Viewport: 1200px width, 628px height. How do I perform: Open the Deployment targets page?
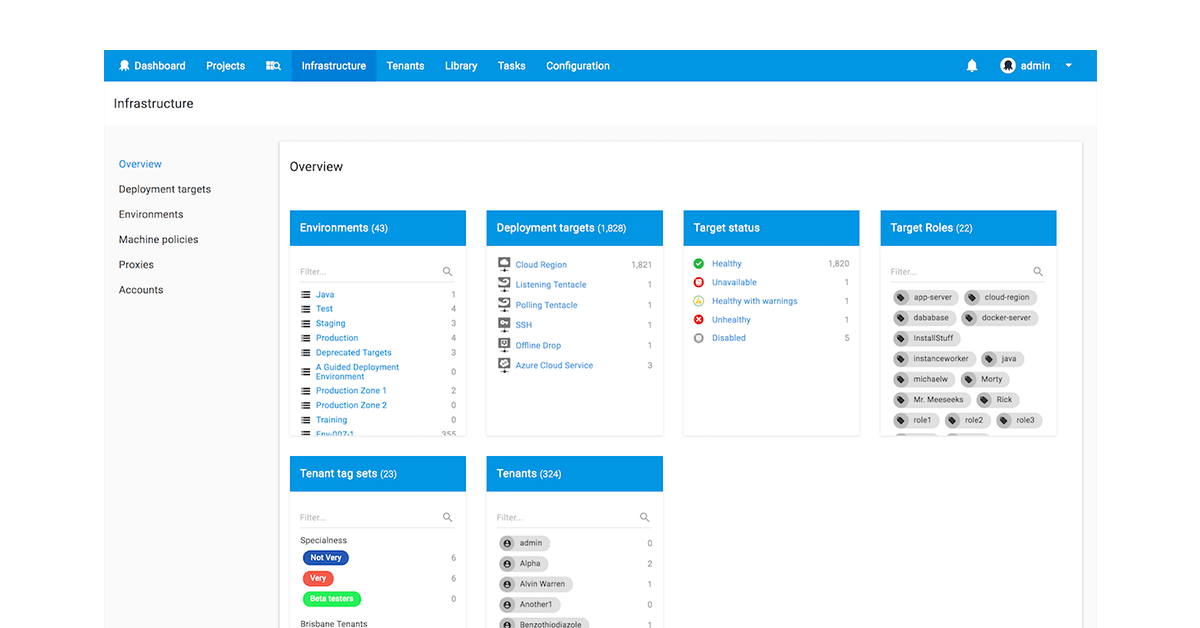point(164,189)
